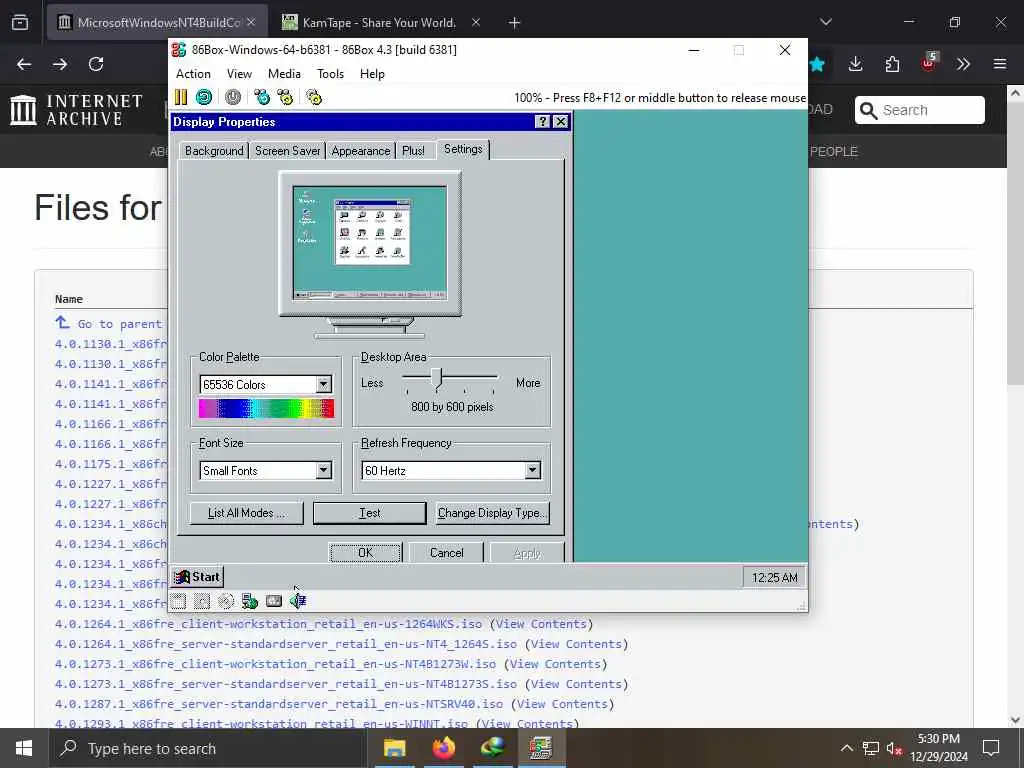Select the KamTape browser tab
Image resolution: width=1024 pixels, height=768 pixels.
380,23
